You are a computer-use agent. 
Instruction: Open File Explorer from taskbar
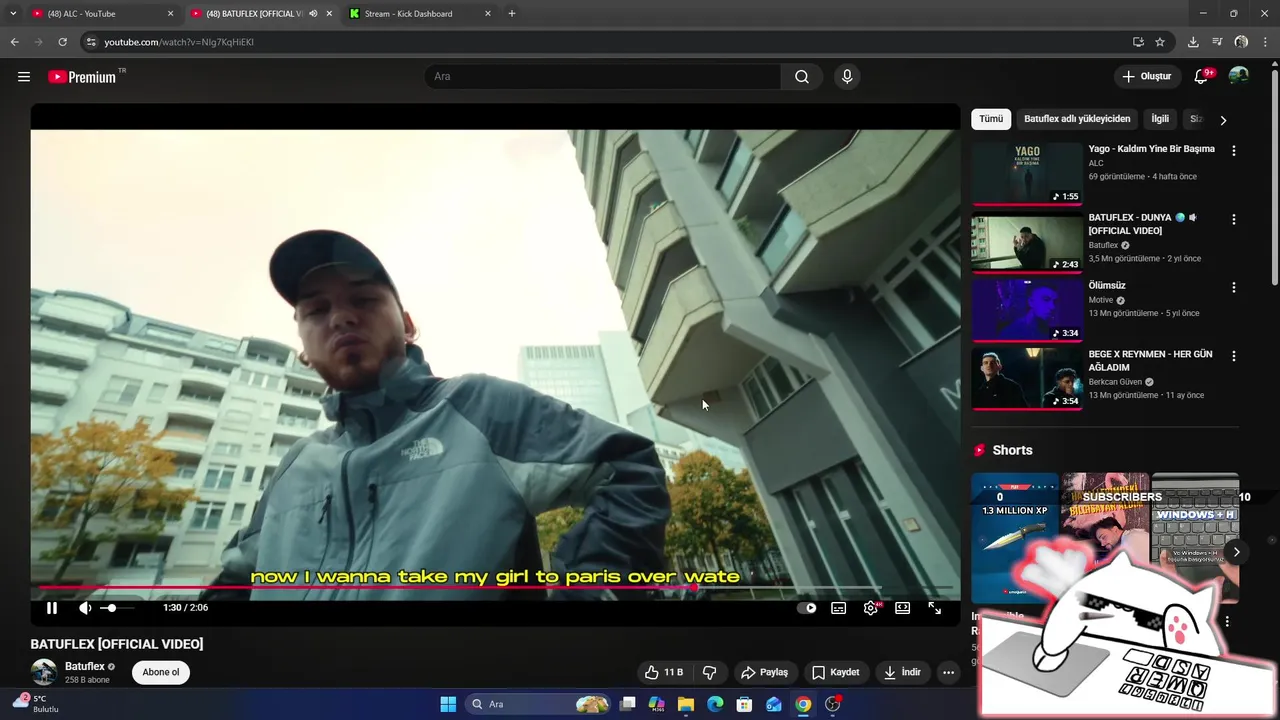tap(686, 704)
